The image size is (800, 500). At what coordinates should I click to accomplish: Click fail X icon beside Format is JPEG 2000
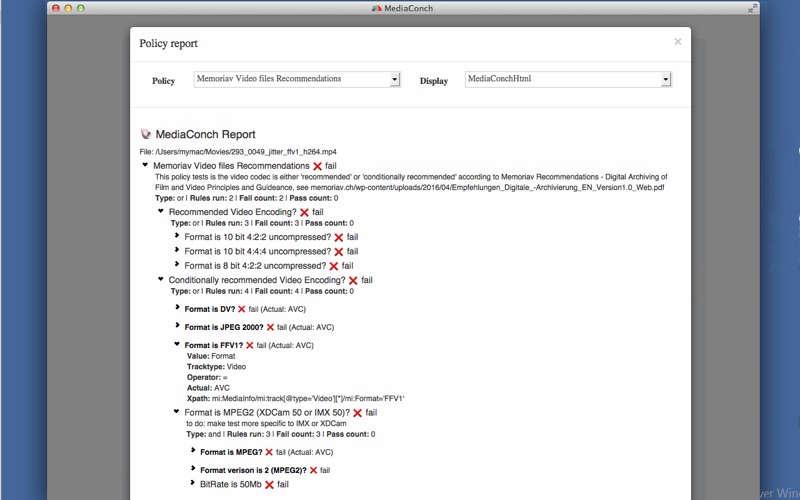click(270, 328)
